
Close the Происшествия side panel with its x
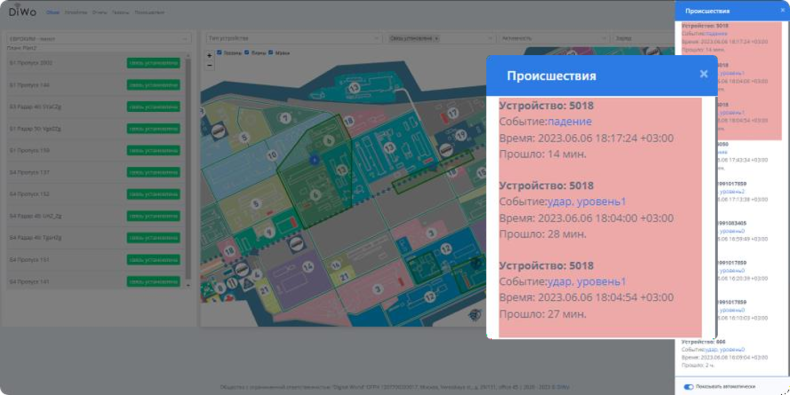tap(782, 10)
